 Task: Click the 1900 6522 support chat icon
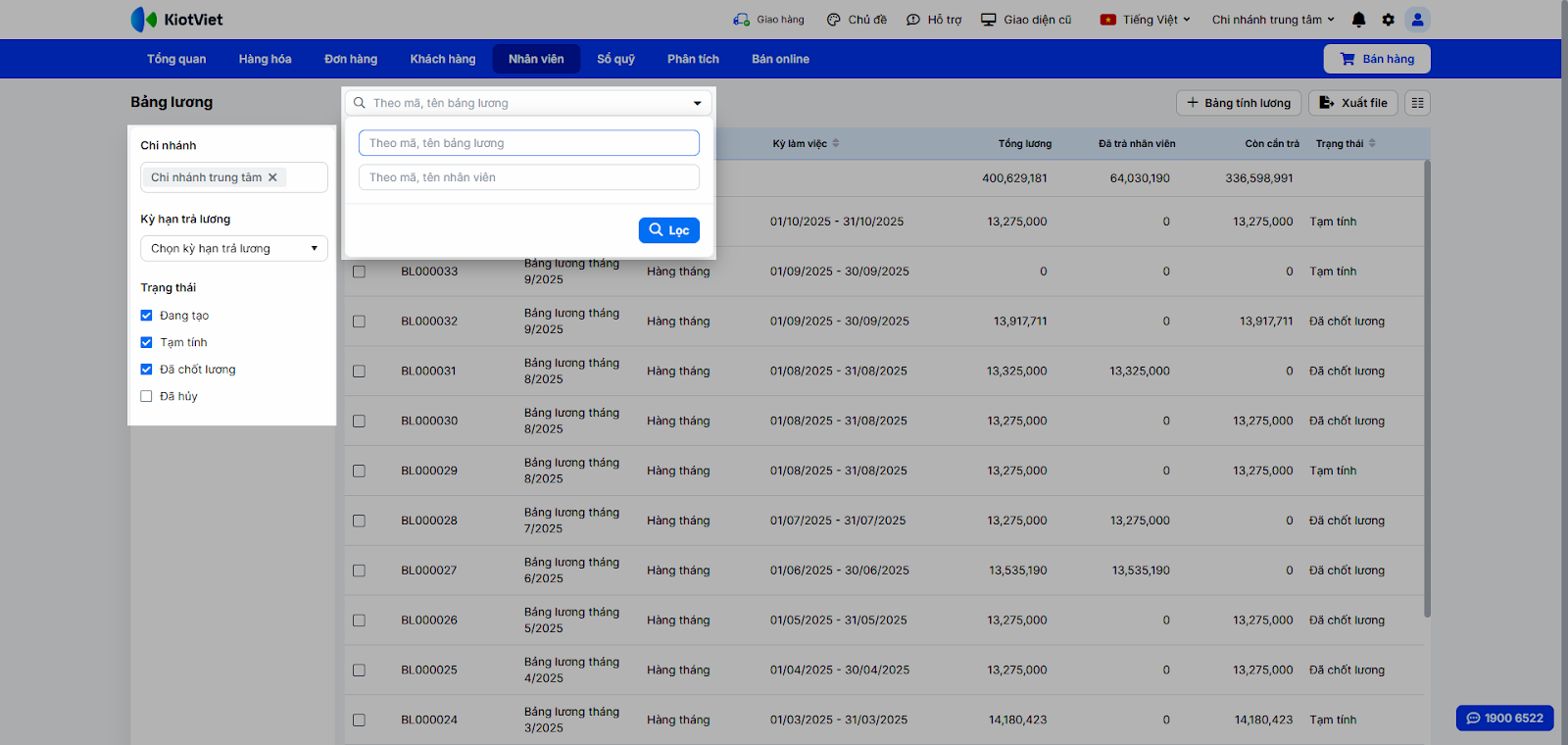[x=1473, y=719]
